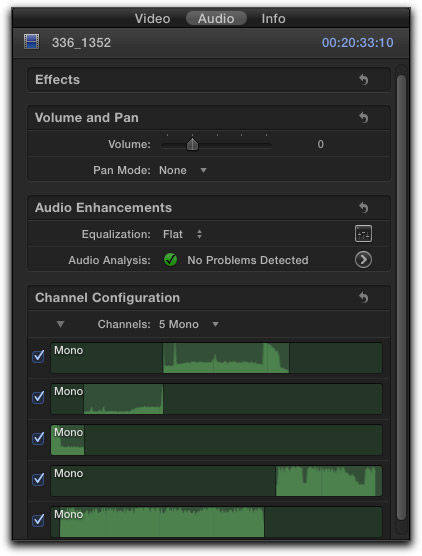The image size is (422, 556).
Task: Switch to the Info tab
Action: [x=273, y=18]
